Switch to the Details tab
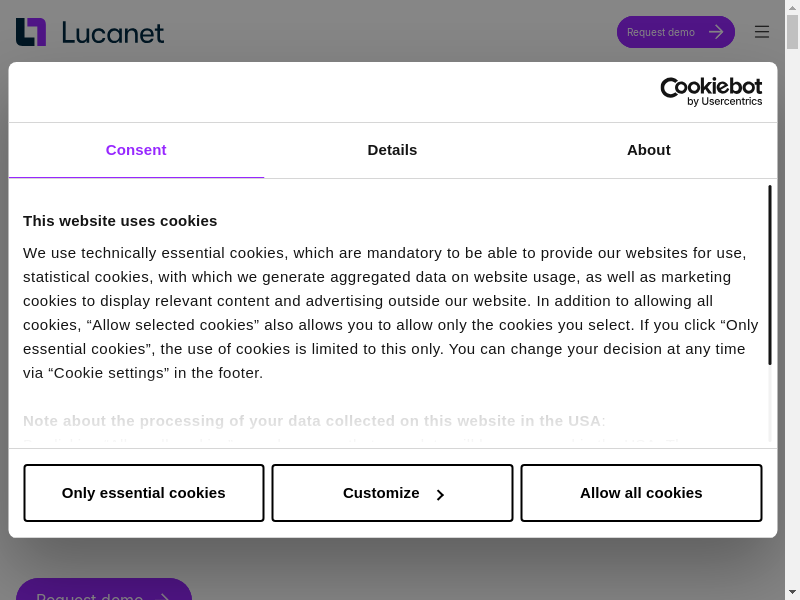This screenshot has height=600, width=800. coord(392,150)
